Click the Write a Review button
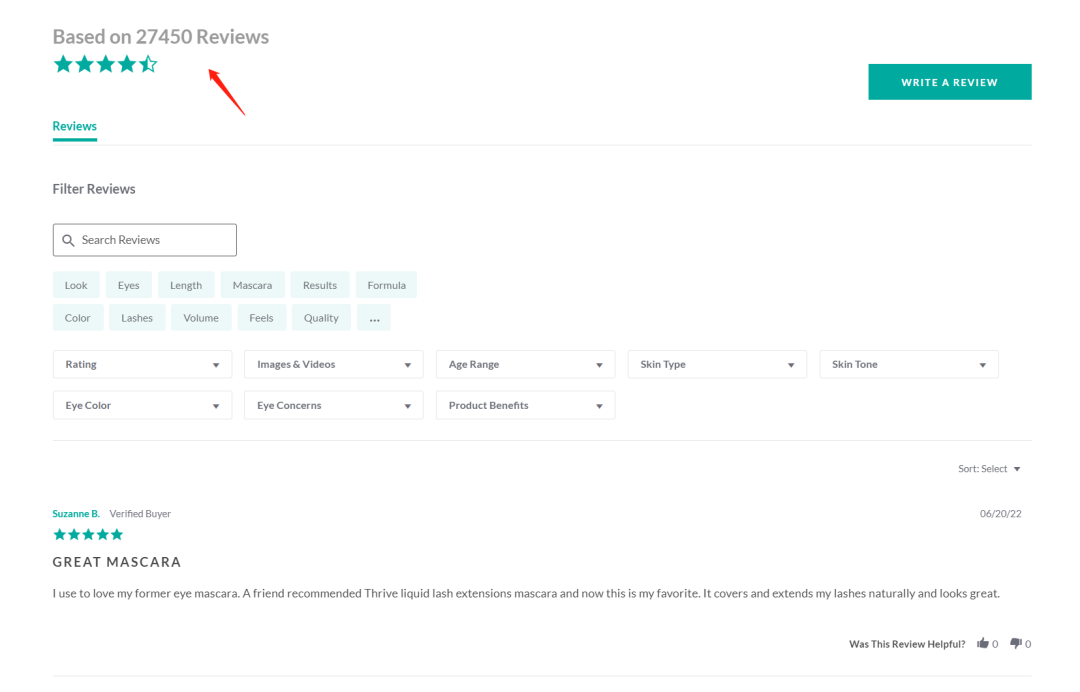This screenshot has height=692, width=1080. point(950,82)
